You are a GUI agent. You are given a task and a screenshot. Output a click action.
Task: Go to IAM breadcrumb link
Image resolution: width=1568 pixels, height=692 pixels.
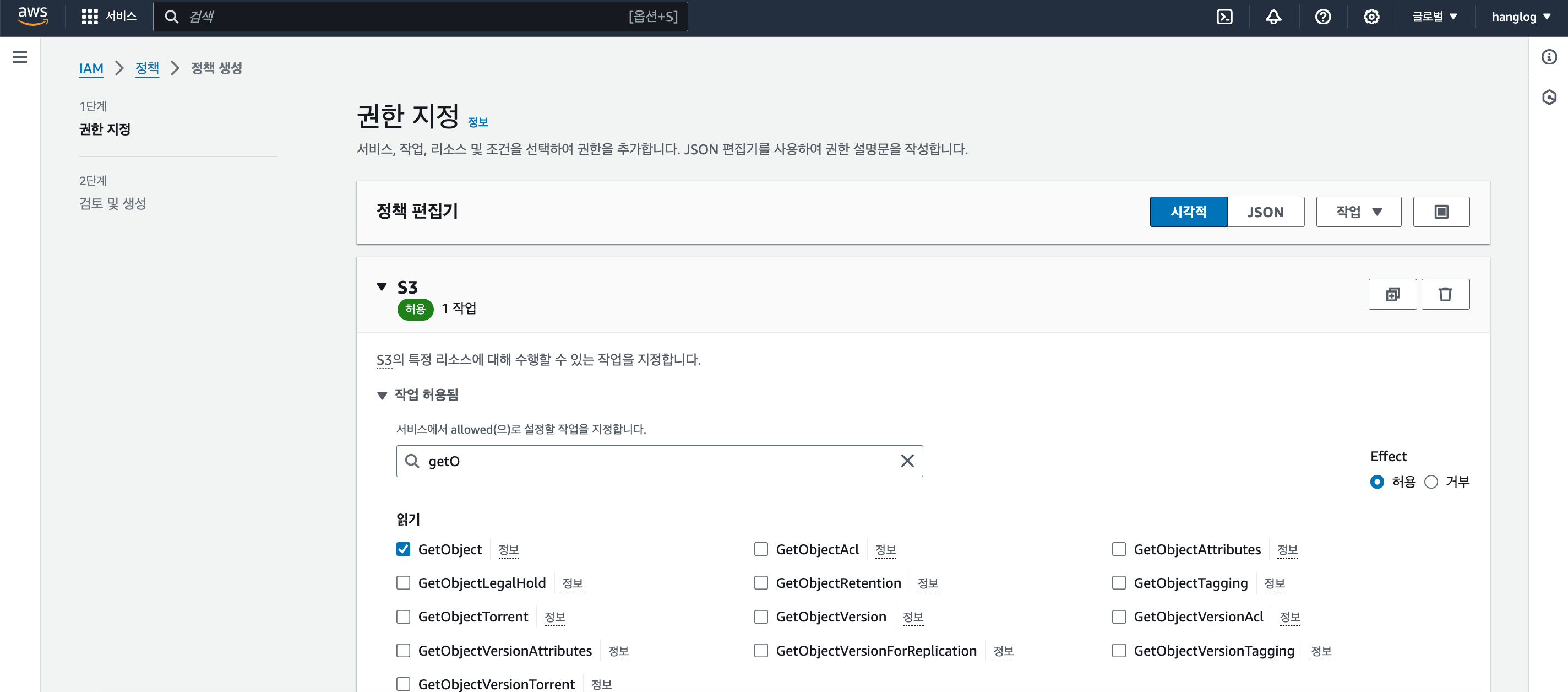click(91, 68)
